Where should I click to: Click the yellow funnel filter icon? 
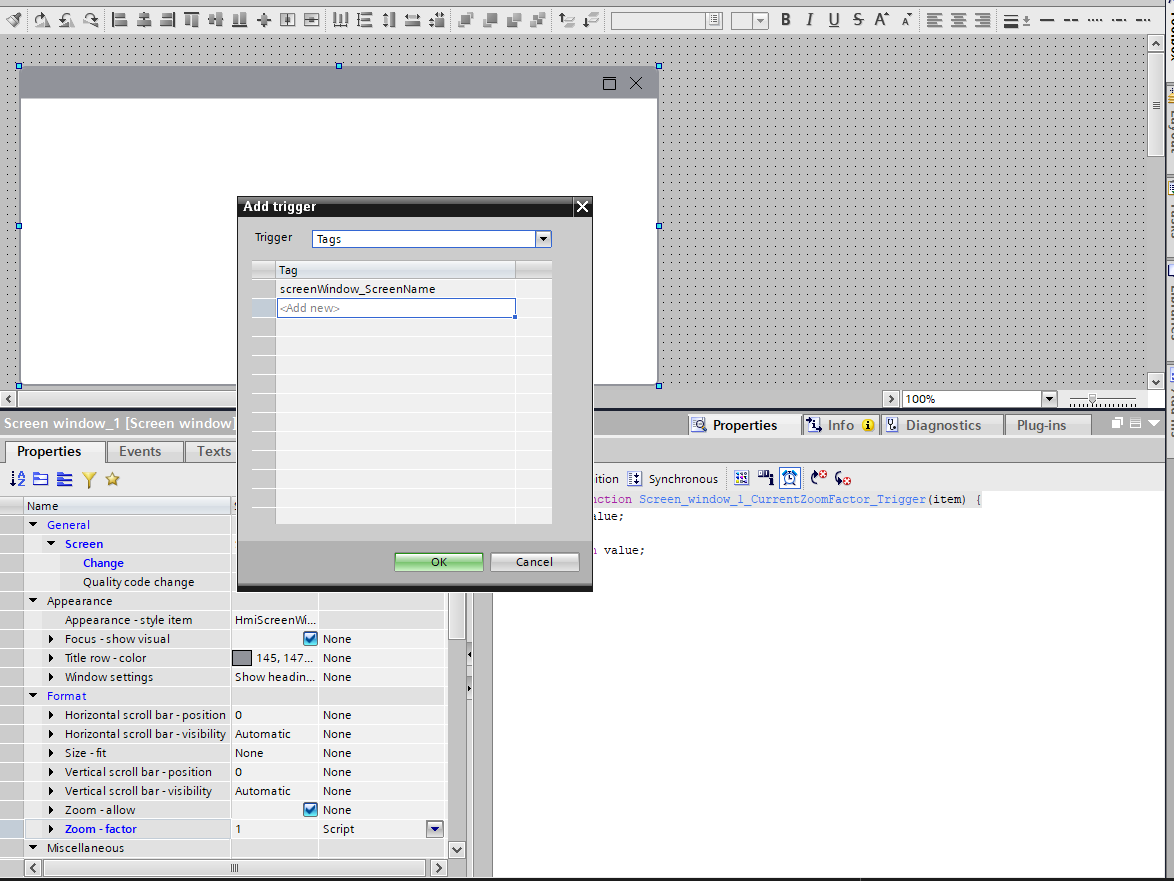pos(89,480)
